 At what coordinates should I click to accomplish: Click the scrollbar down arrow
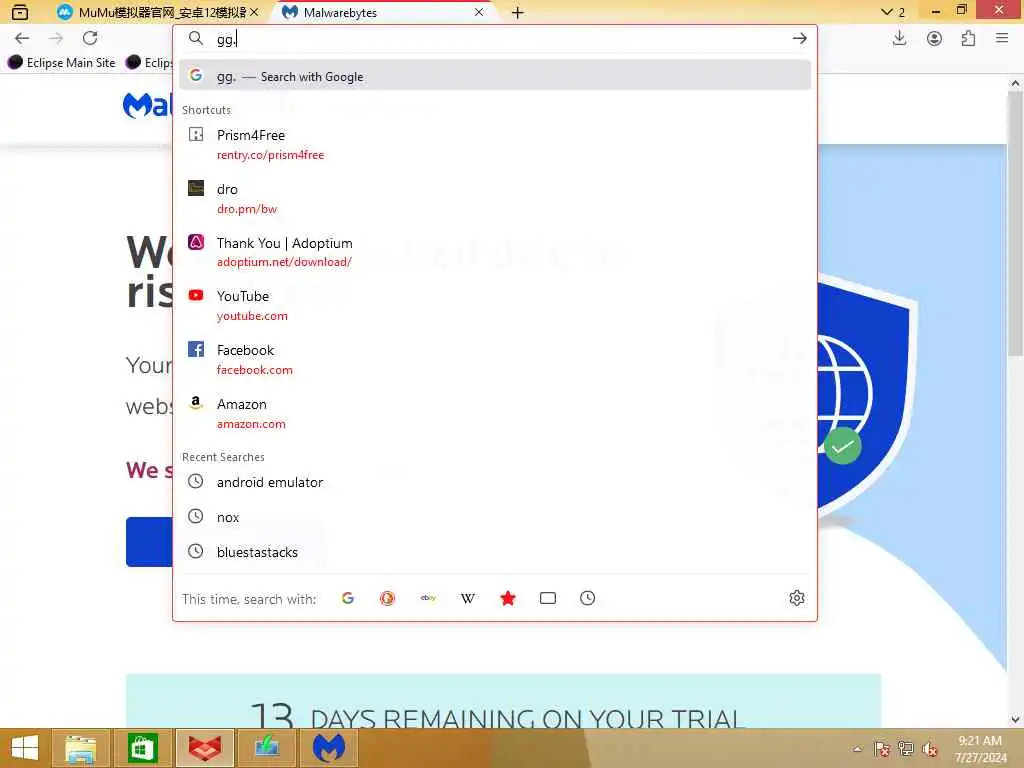pos(1015,720)
